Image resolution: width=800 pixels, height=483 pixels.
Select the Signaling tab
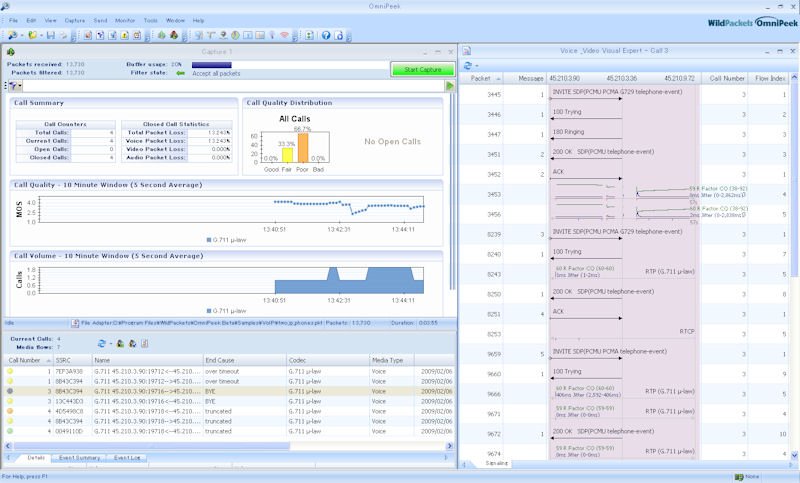(x=496, y=463)
